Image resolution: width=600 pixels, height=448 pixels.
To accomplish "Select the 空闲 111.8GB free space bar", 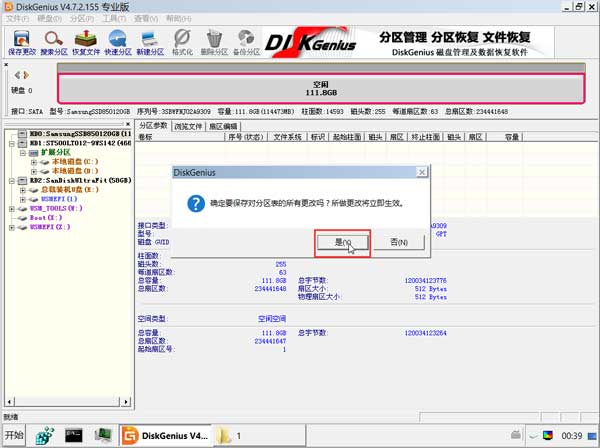I will click(x=321, y=88).
